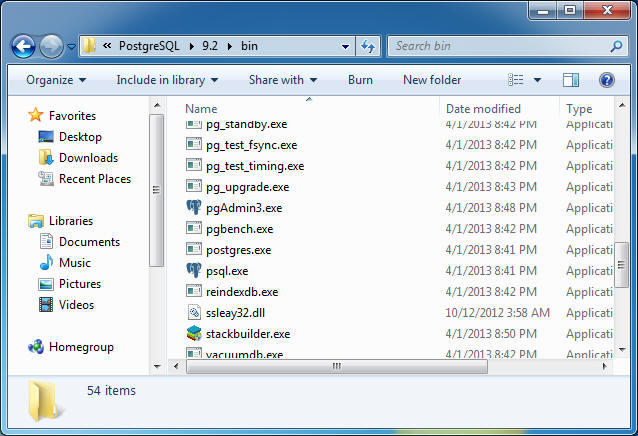Screen dimensions: 638x436
Task: Click the pg_upgrade.exe application icon
Action: (194, 186)
